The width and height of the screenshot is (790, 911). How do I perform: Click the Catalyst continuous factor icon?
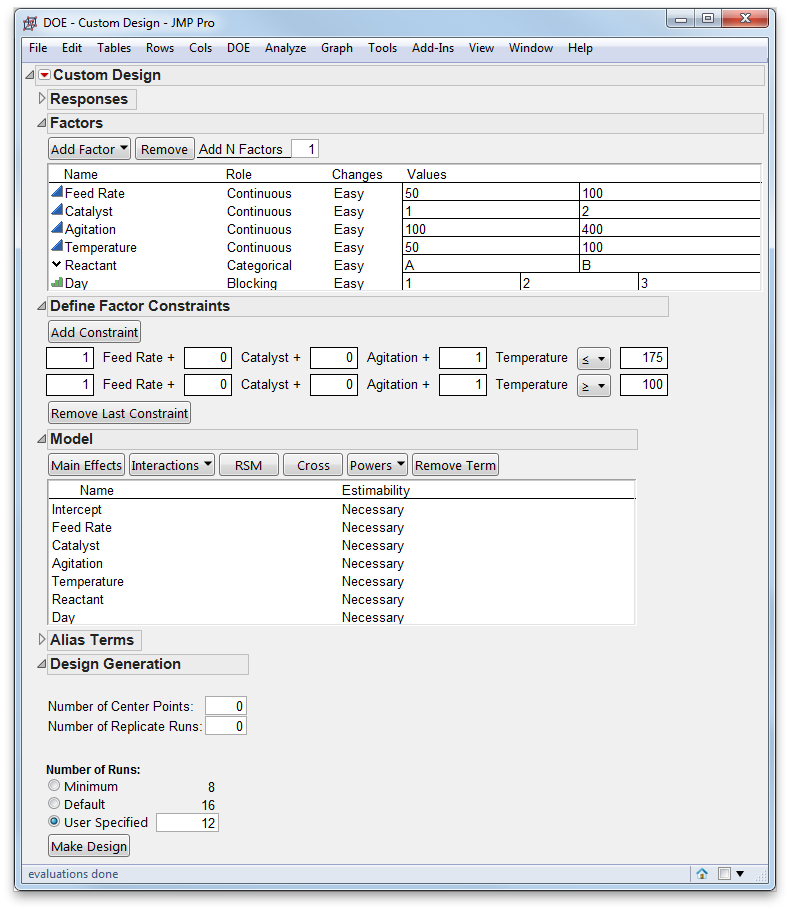[x=57, y=210]
